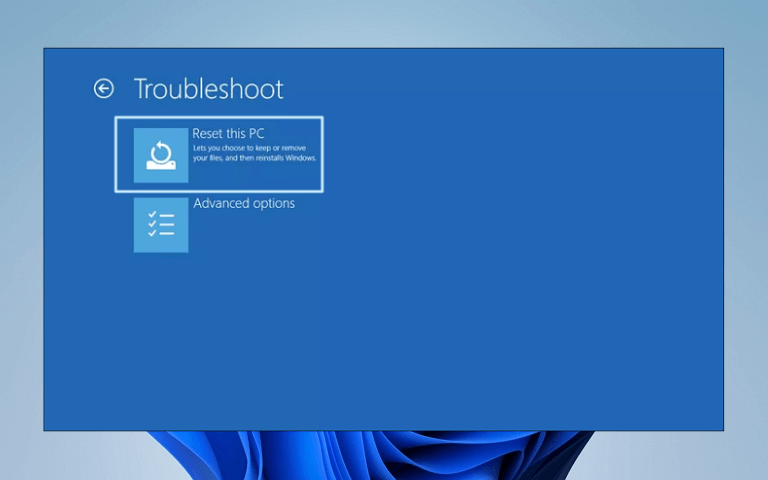Click the description 'Lets you choose to keep or remove'
Viewport: 768px width, 480px height.
[249, 148]
